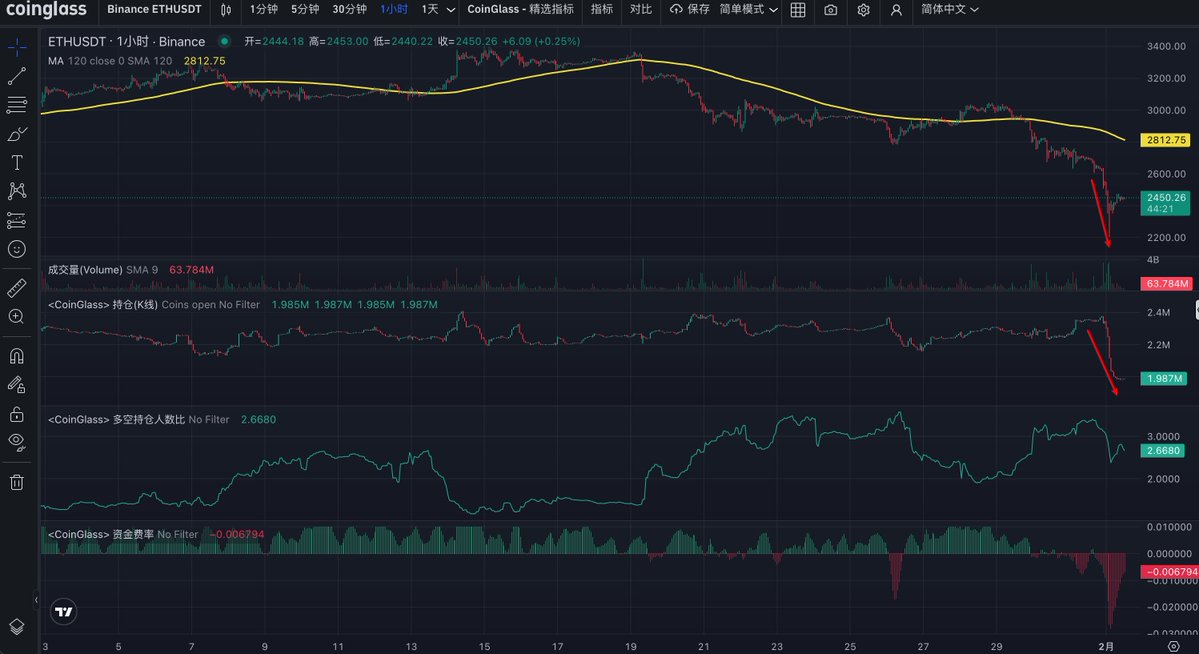Toggle lock on all drawing tools

[16, 413]
